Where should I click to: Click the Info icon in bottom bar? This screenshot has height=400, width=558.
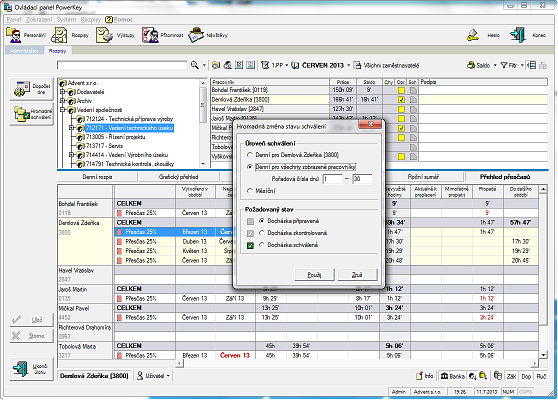click(x=419, y=376)
